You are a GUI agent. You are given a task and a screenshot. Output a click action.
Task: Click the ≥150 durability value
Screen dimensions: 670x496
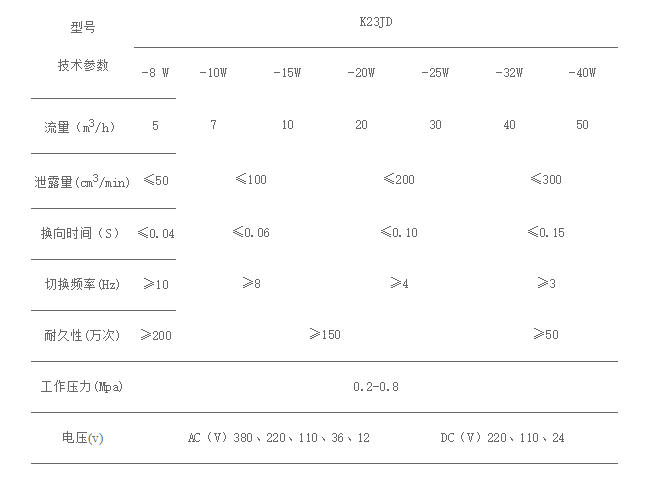coord(324,335)
